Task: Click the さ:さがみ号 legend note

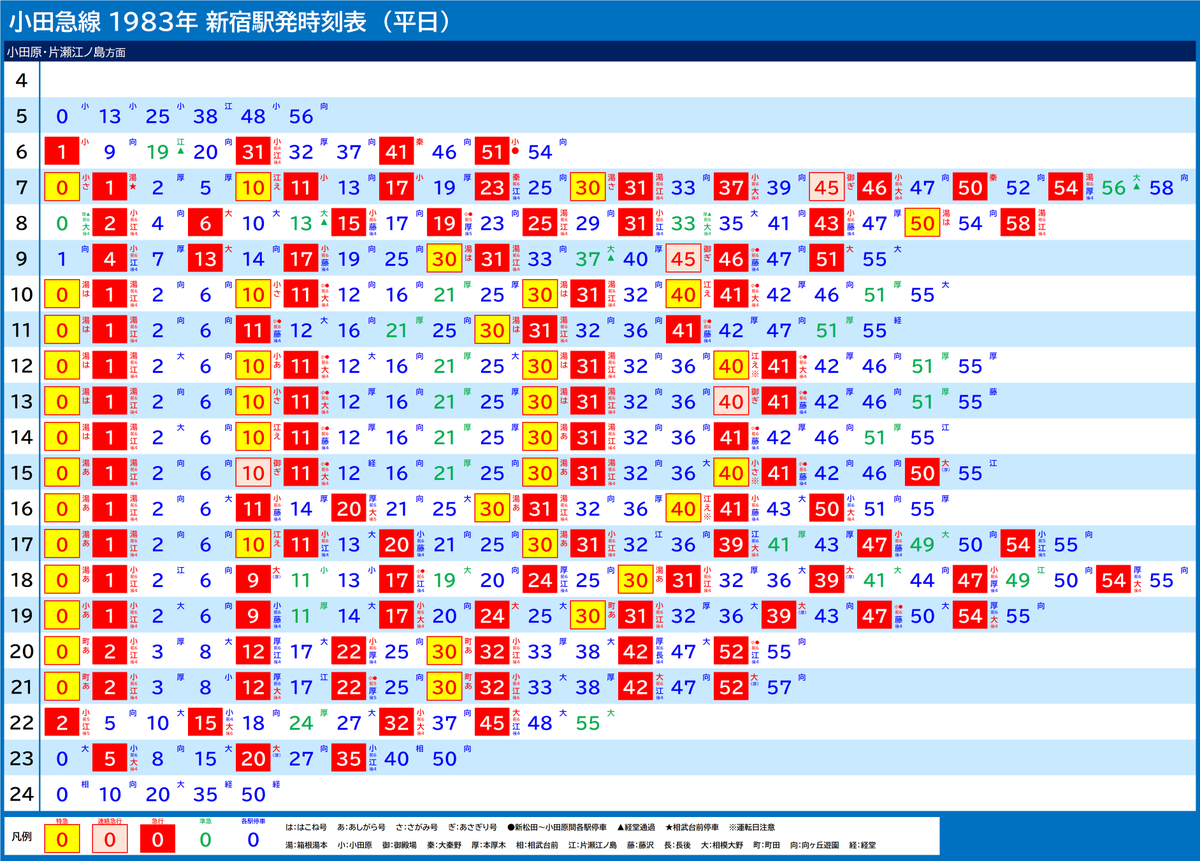Action: point(418,828)
